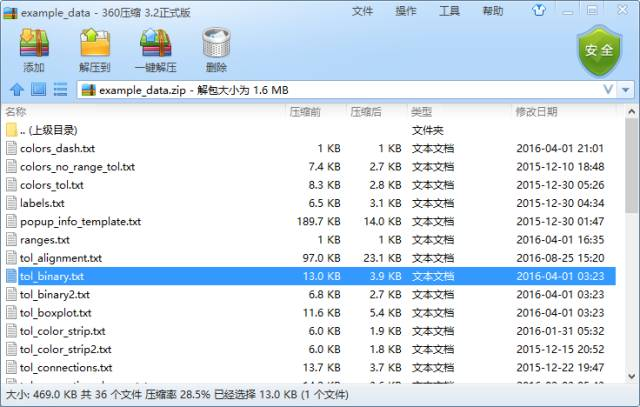Viewport: 640px width, 407px height.
Task: Open the 工具 menu
Action: (449, 11)
